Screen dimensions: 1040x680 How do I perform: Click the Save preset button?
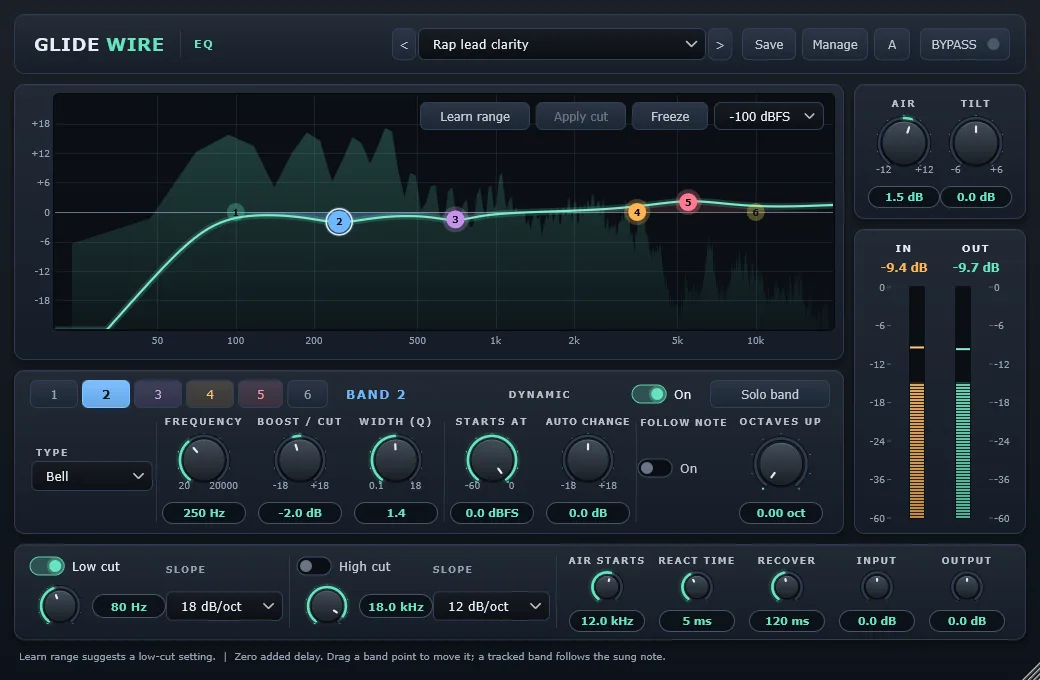(769, 44)
